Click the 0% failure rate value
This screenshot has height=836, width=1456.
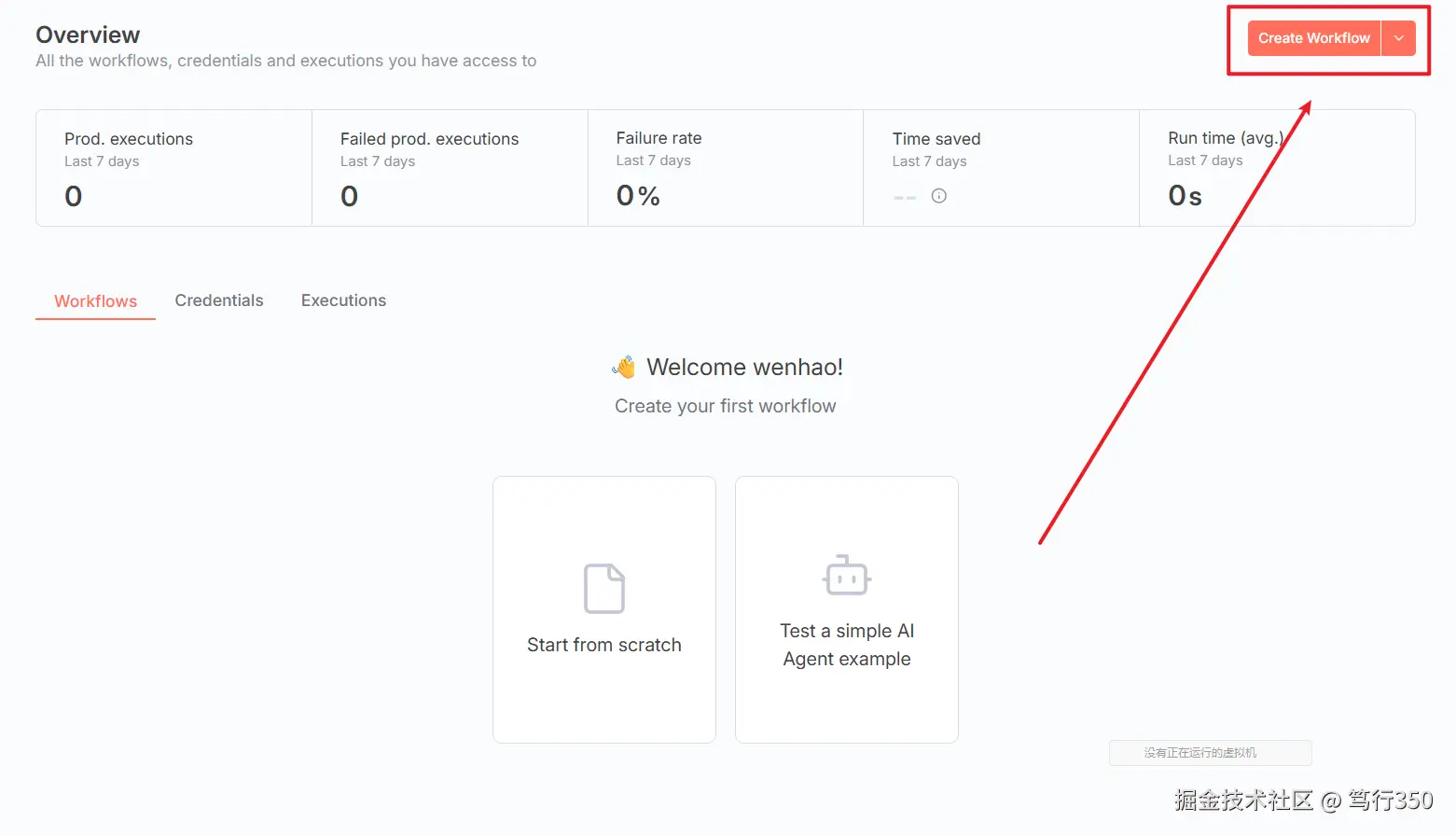[638, 196]
